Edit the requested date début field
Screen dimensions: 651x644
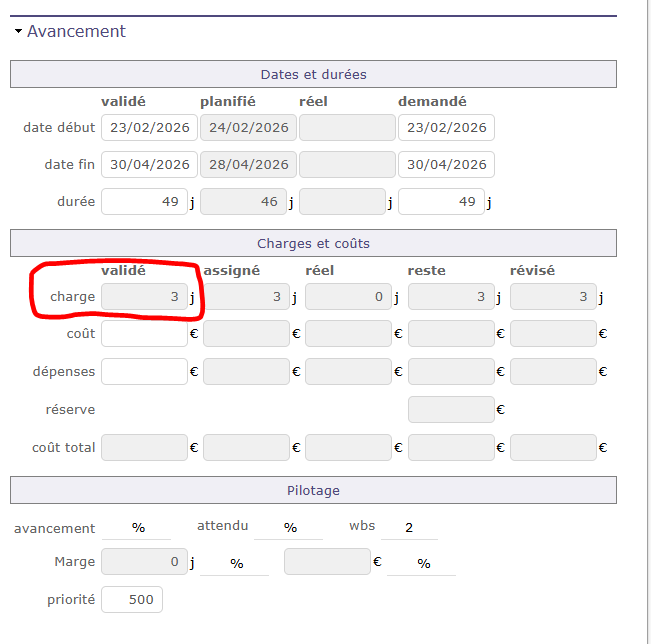[x=446, y=128]
